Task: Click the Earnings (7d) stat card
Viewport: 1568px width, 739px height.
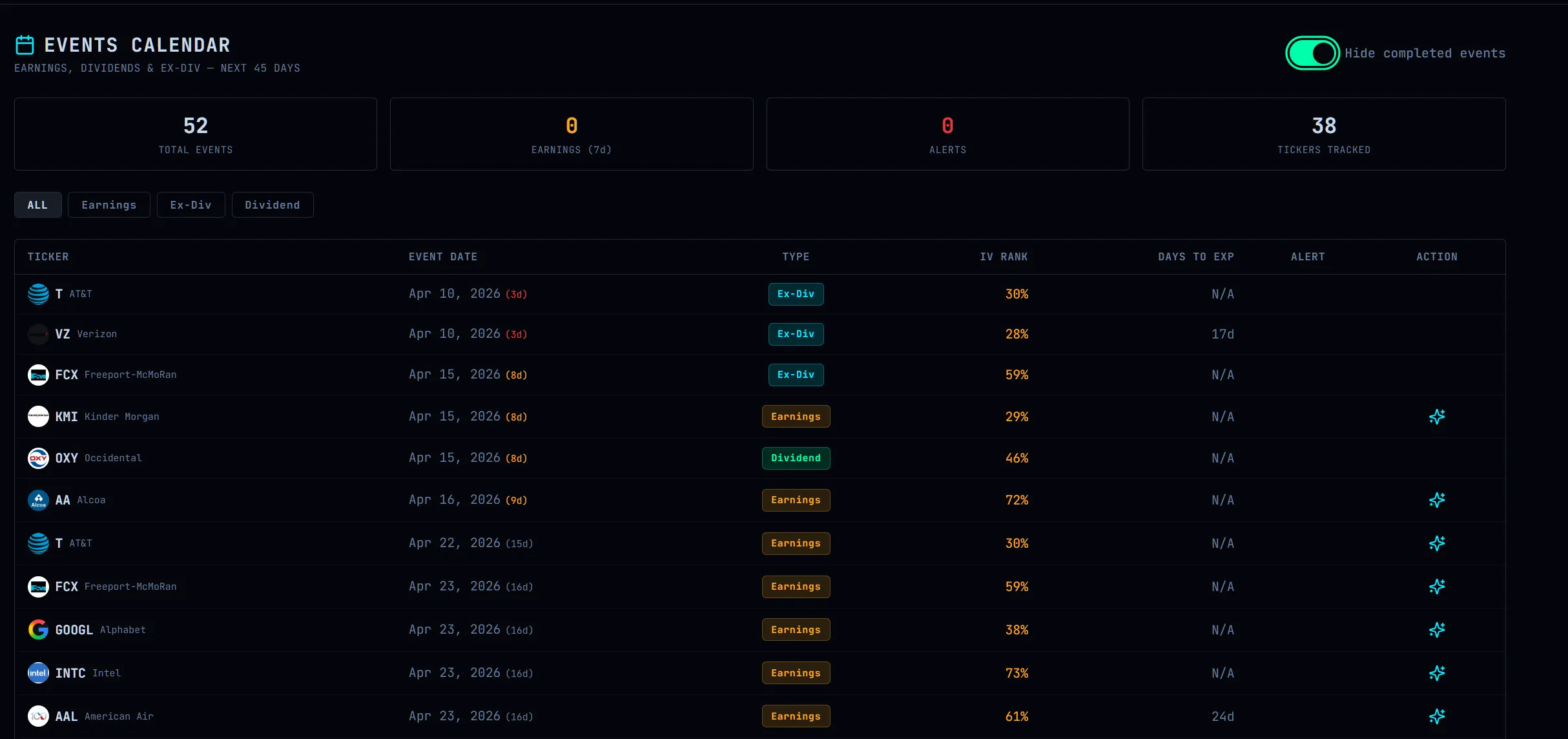Action: (572, 134)
